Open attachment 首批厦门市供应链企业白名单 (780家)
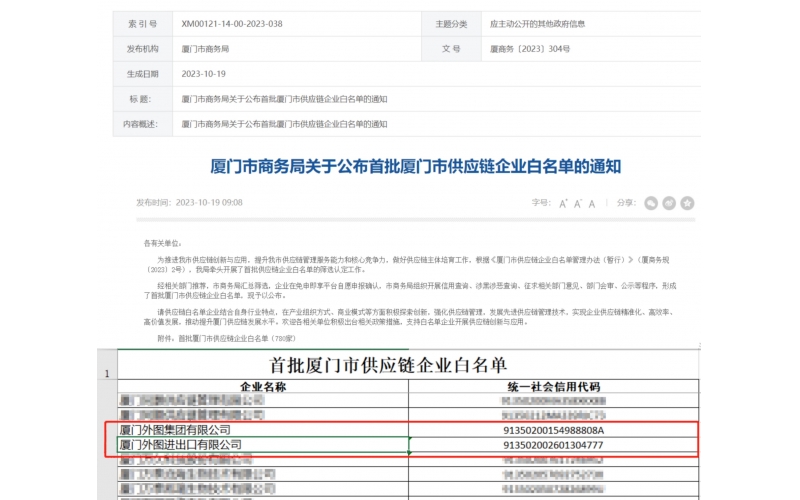800x500 pixels. tap(237, 338)
